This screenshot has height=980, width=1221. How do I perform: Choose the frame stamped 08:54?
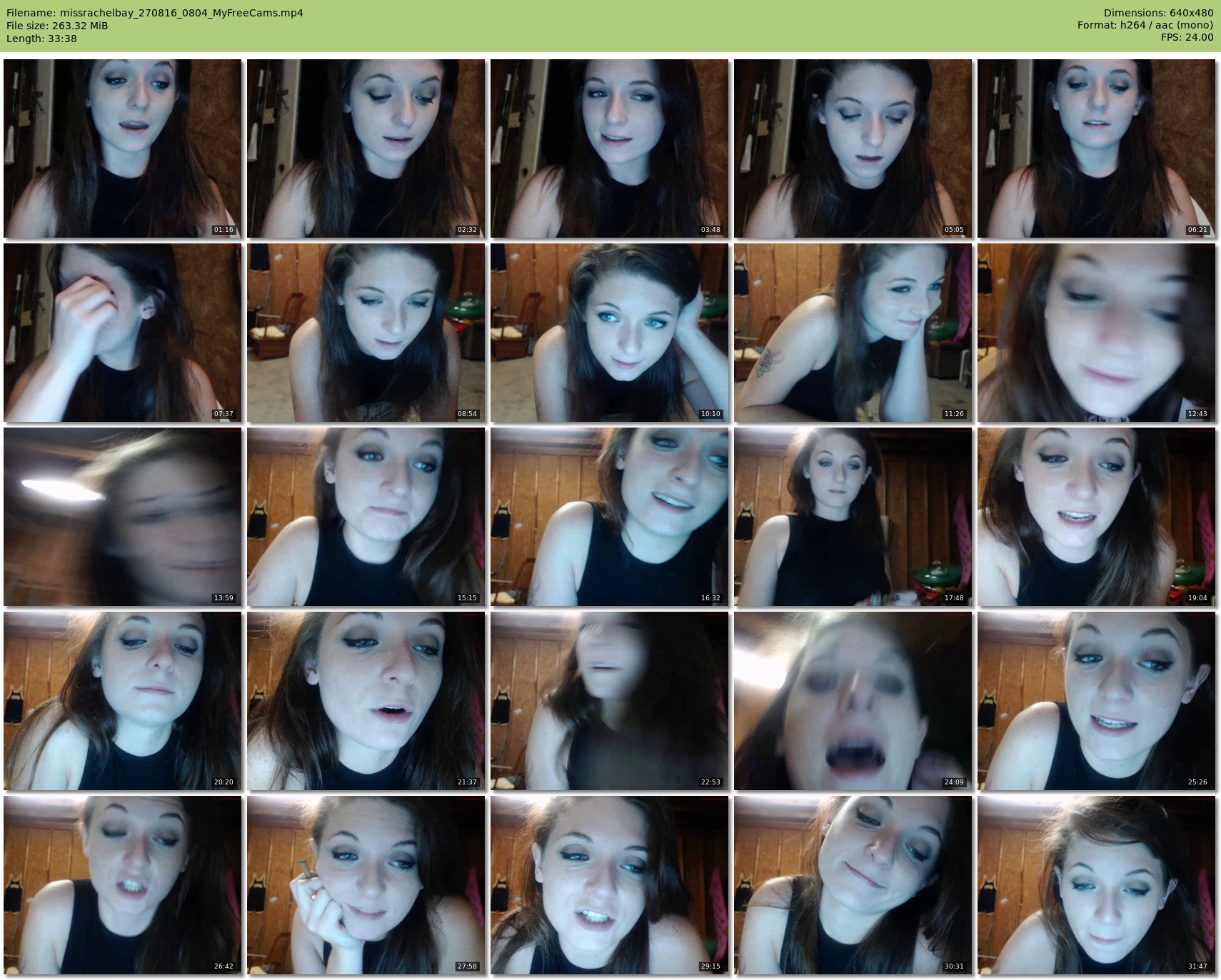(366, 333)
